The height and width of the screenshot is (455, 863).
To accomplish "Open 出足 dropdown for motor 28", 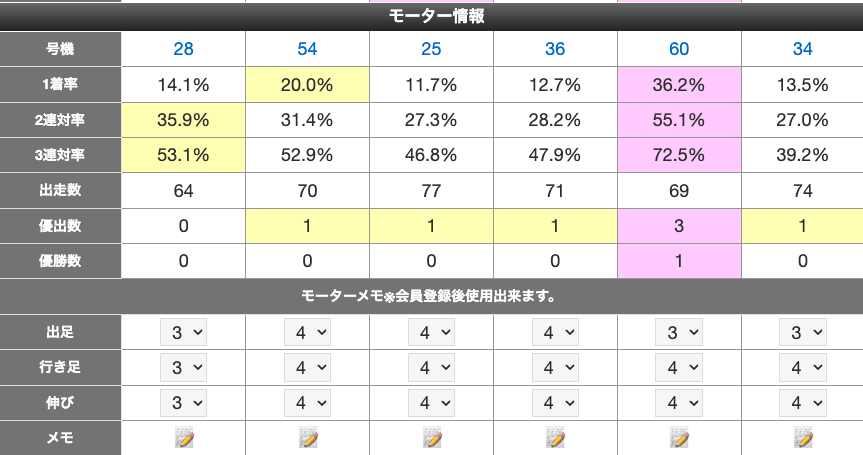I will click(183, 332).
